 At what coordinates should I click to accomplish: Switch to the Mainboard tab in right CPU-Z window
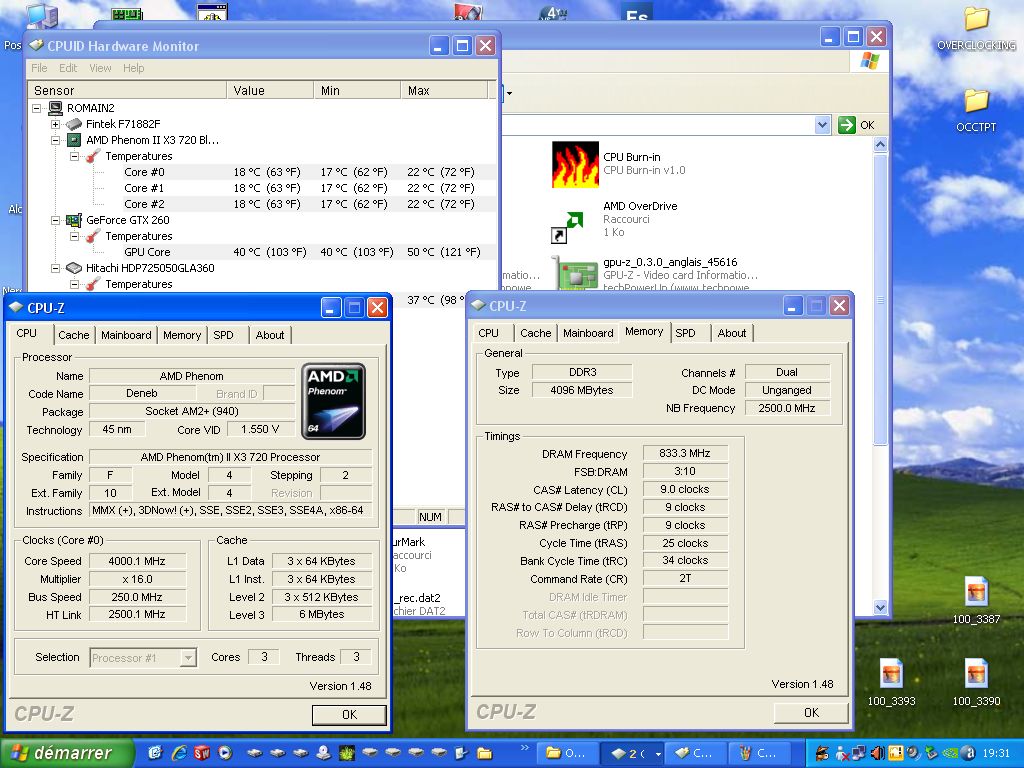tap(589, 333)
